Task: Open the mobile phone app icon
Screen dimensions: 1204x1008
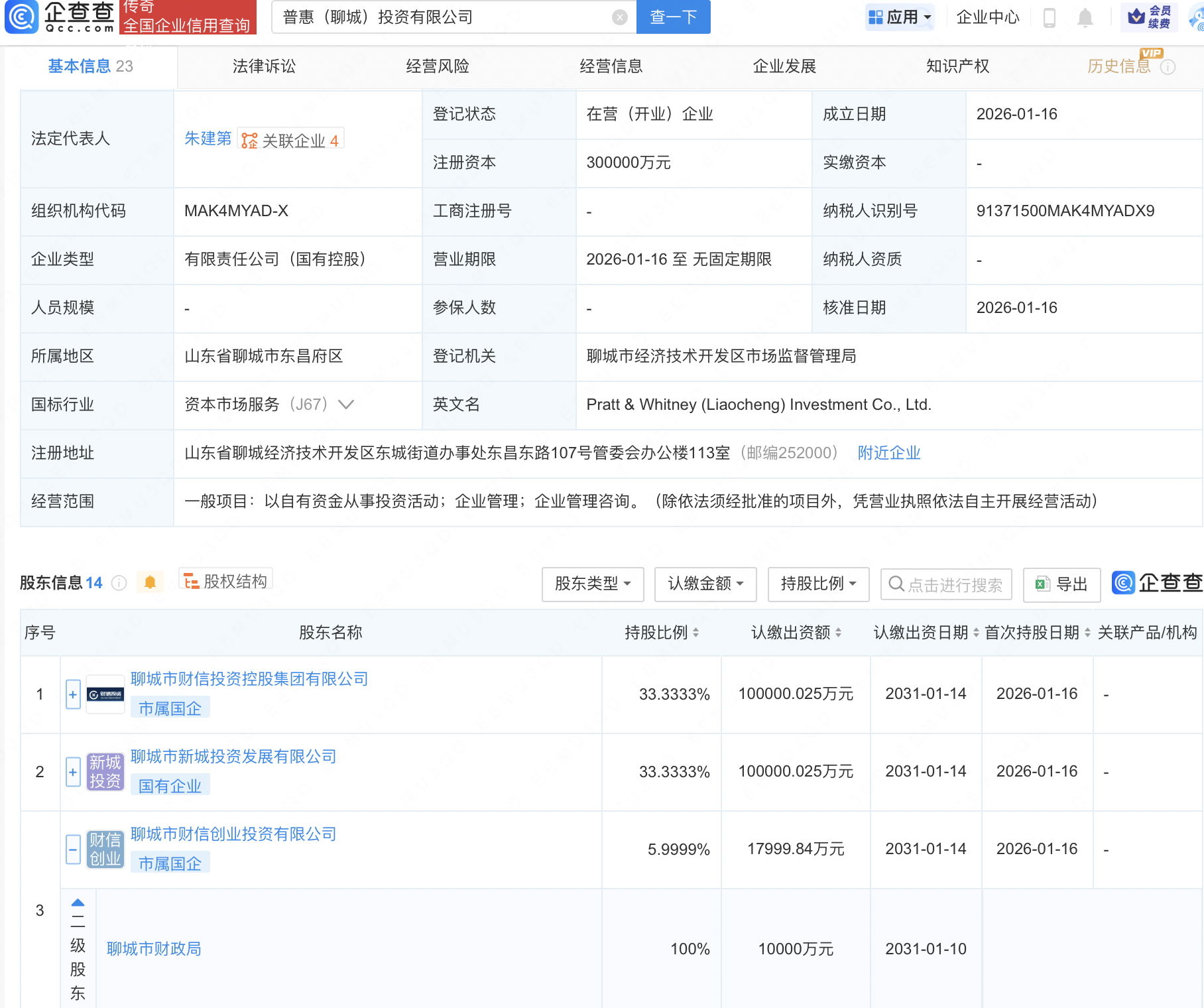Action: pyautogui.click(x=1049, y=17)
